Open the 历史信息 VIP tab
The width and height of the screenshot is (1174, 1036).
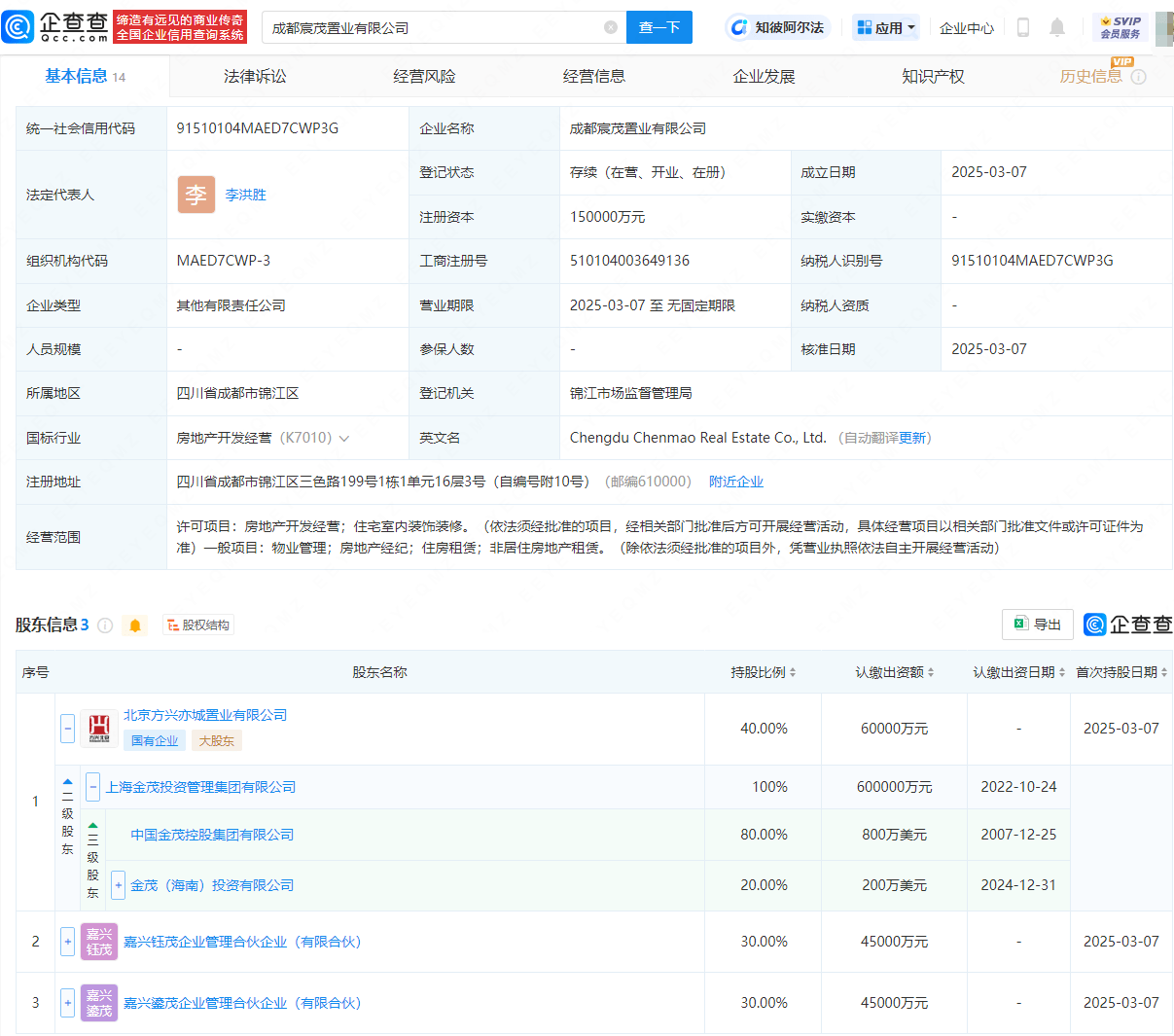[x=1090, y=77]
